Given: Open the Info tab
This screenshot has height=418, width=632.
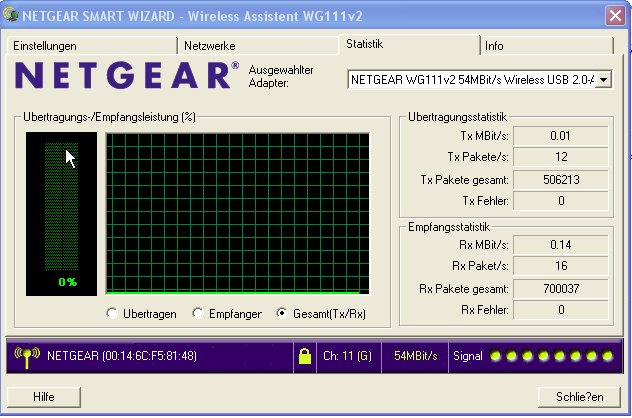Looking at the screenshot, I should (x=547, y=46).
